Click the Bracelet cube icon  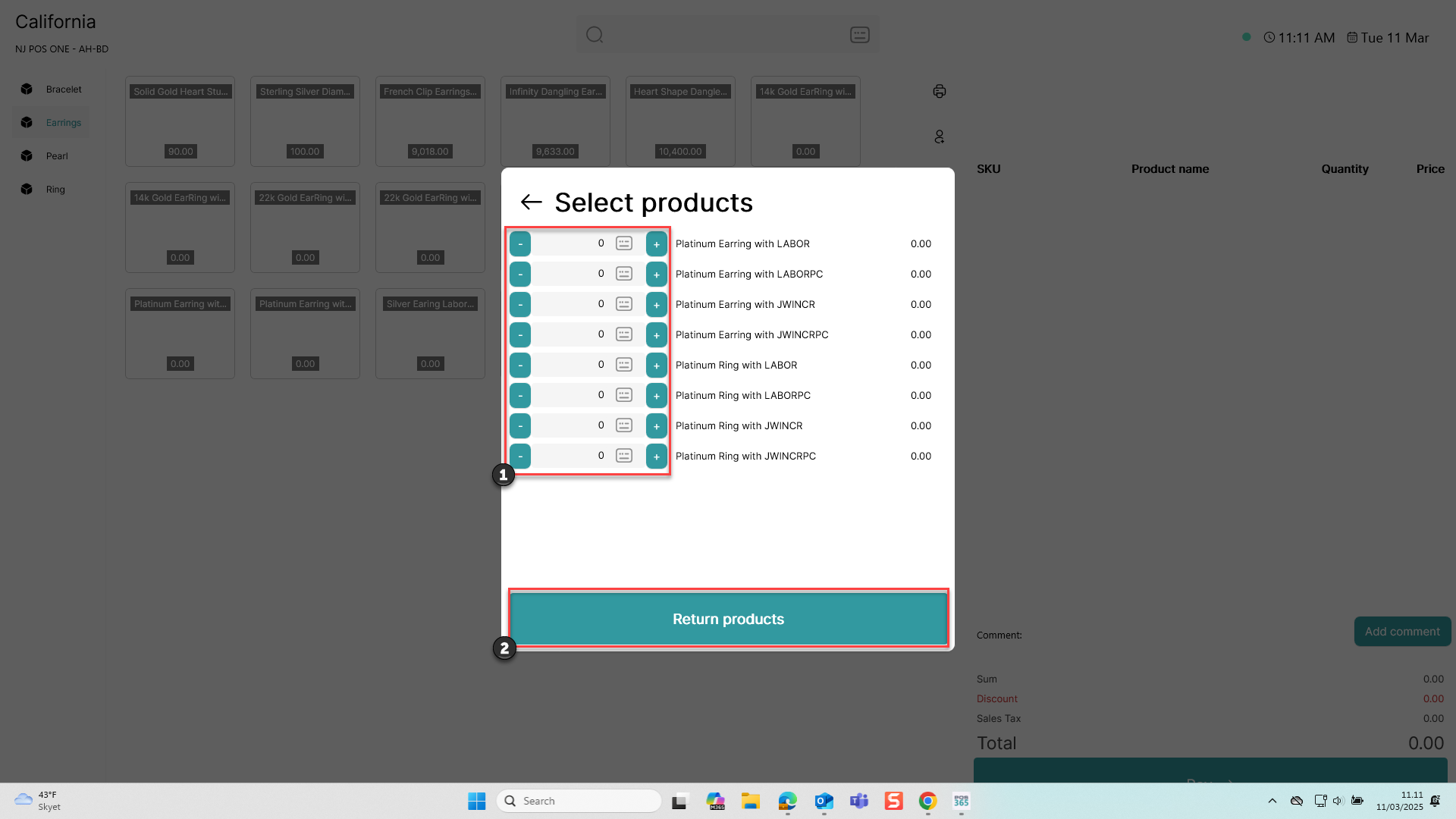point(27,89)
